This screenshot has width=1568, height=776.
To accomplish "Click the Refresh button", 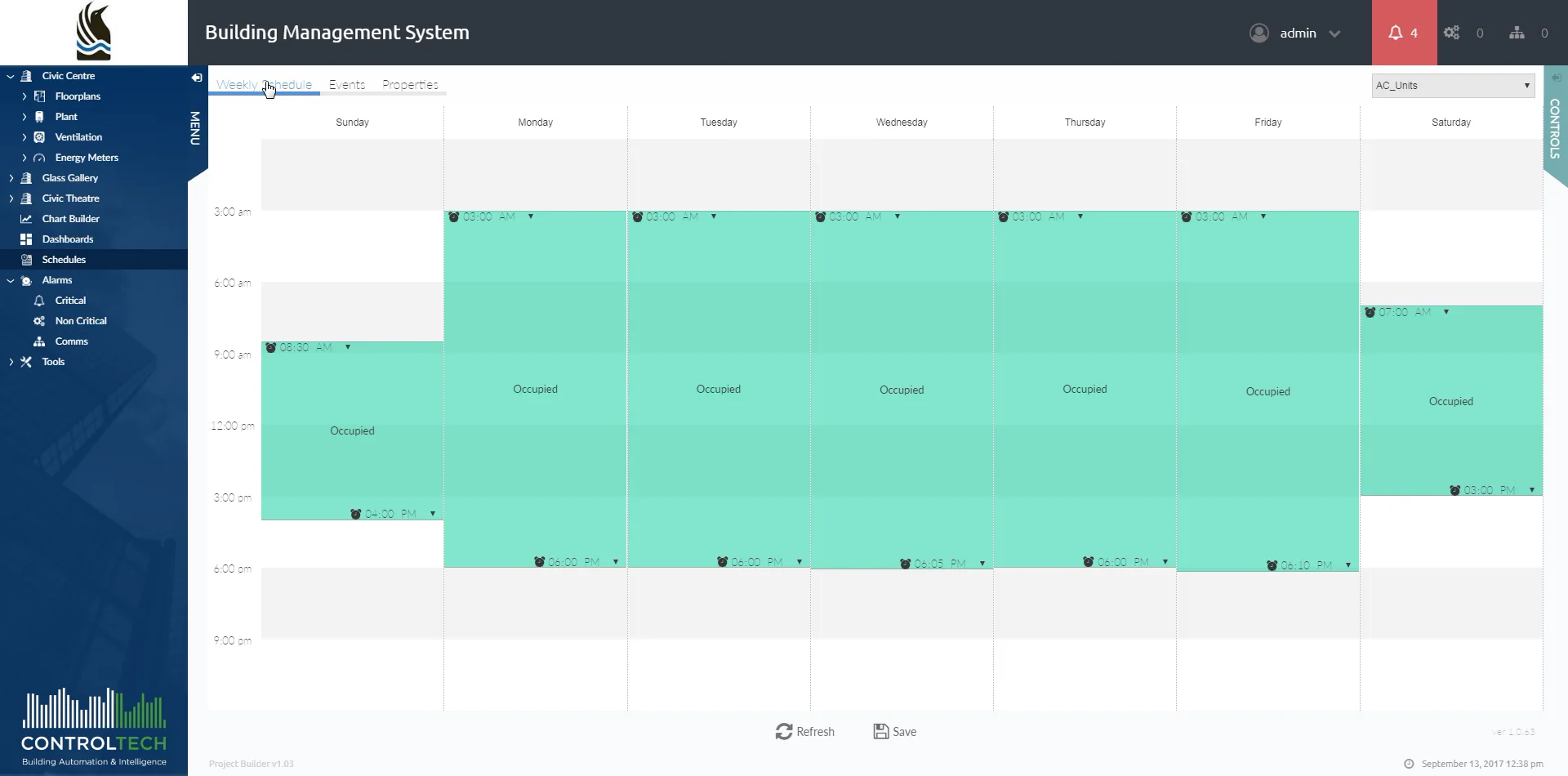I will [804, 731].
